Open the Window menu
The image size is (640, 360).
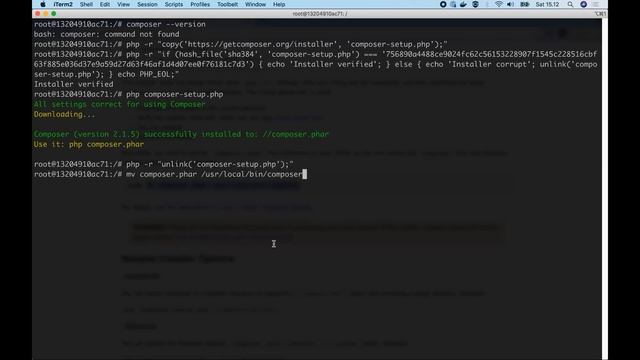point(255,4)
